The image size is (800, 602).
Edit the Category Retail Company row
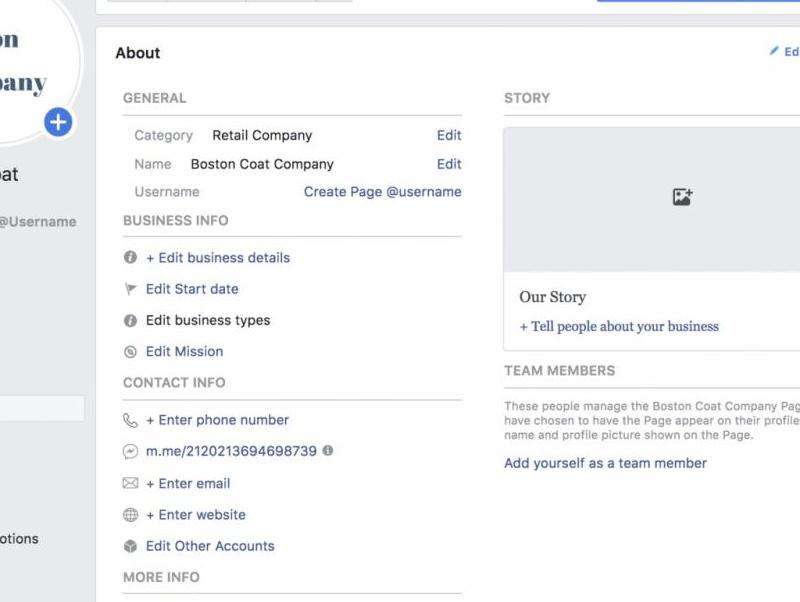[x=449, y=135]
